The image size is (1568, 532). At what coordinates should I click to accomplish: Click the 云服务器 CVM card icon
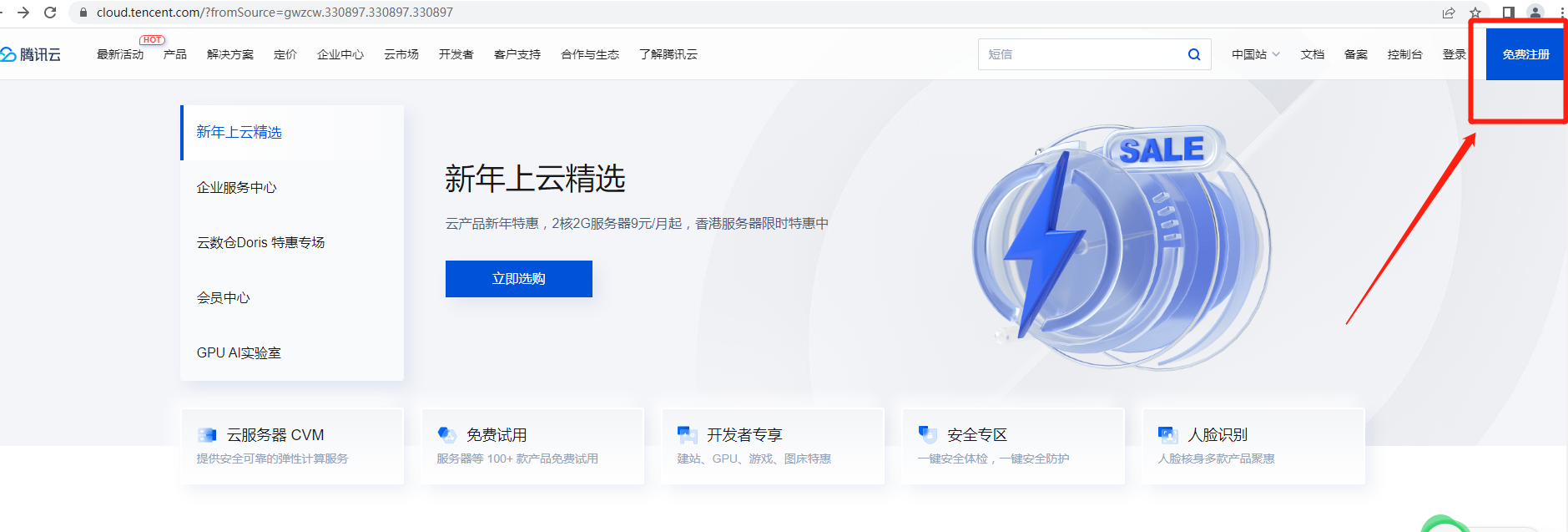pyautogui.click(x=207, y=434)
